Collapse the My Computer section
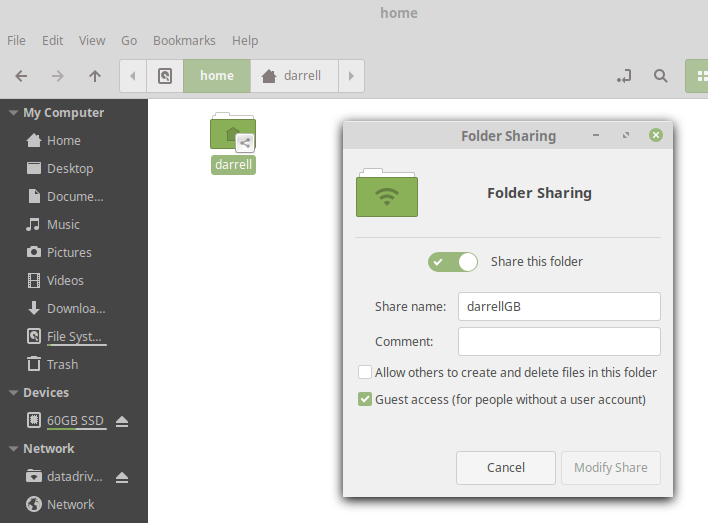 pos(13,113)
